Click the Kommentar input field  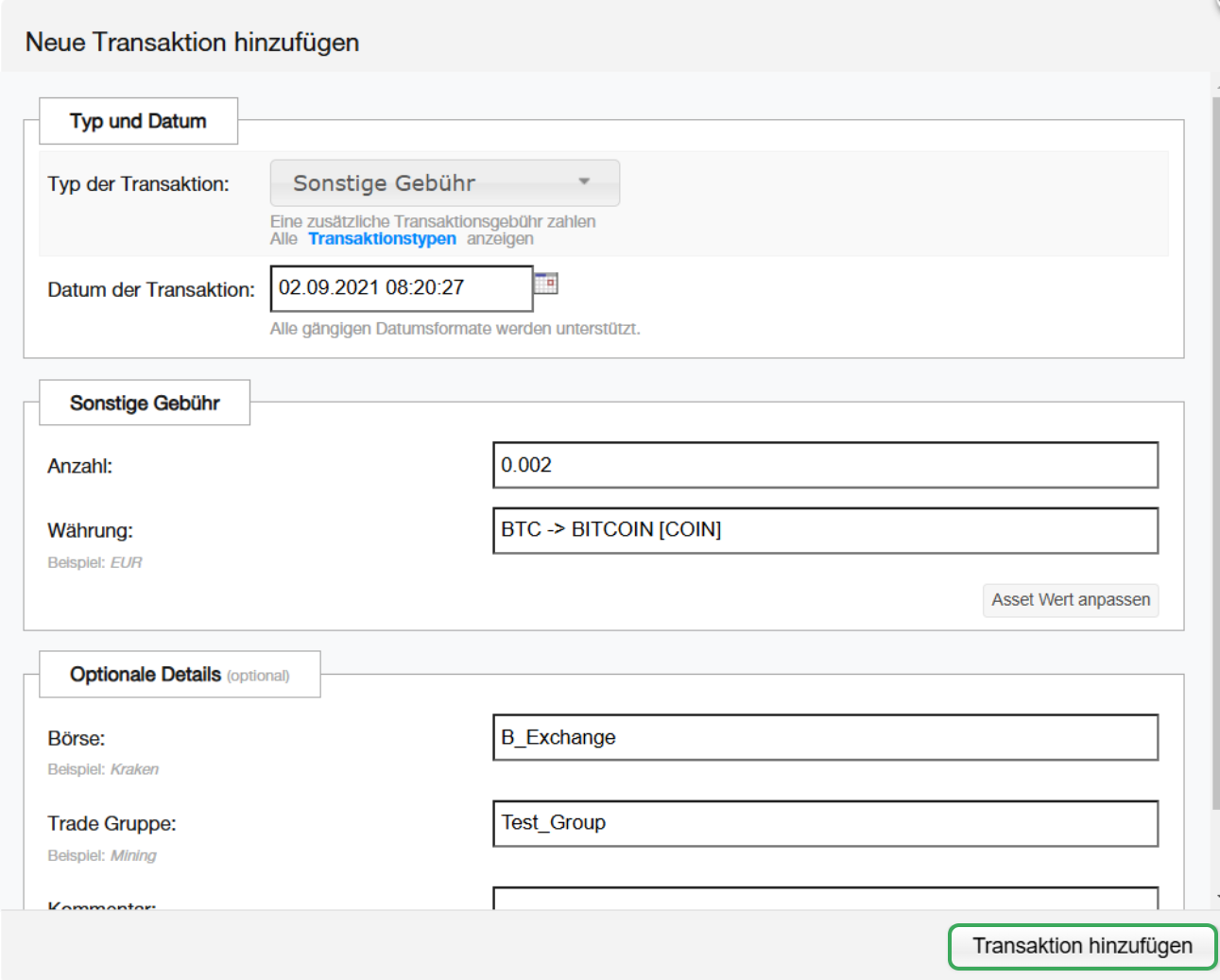(x=825, y=898)
